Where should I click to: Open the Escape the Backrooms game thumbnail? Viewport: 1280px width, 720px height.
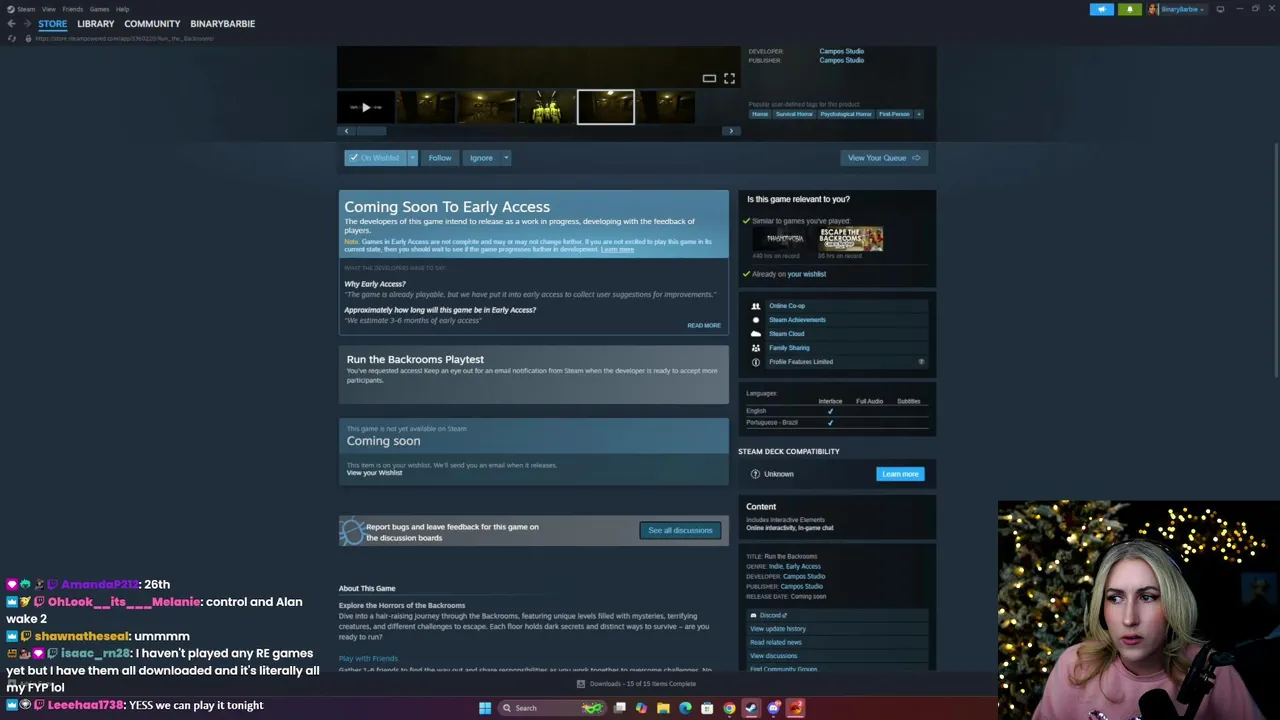[851, 239]
